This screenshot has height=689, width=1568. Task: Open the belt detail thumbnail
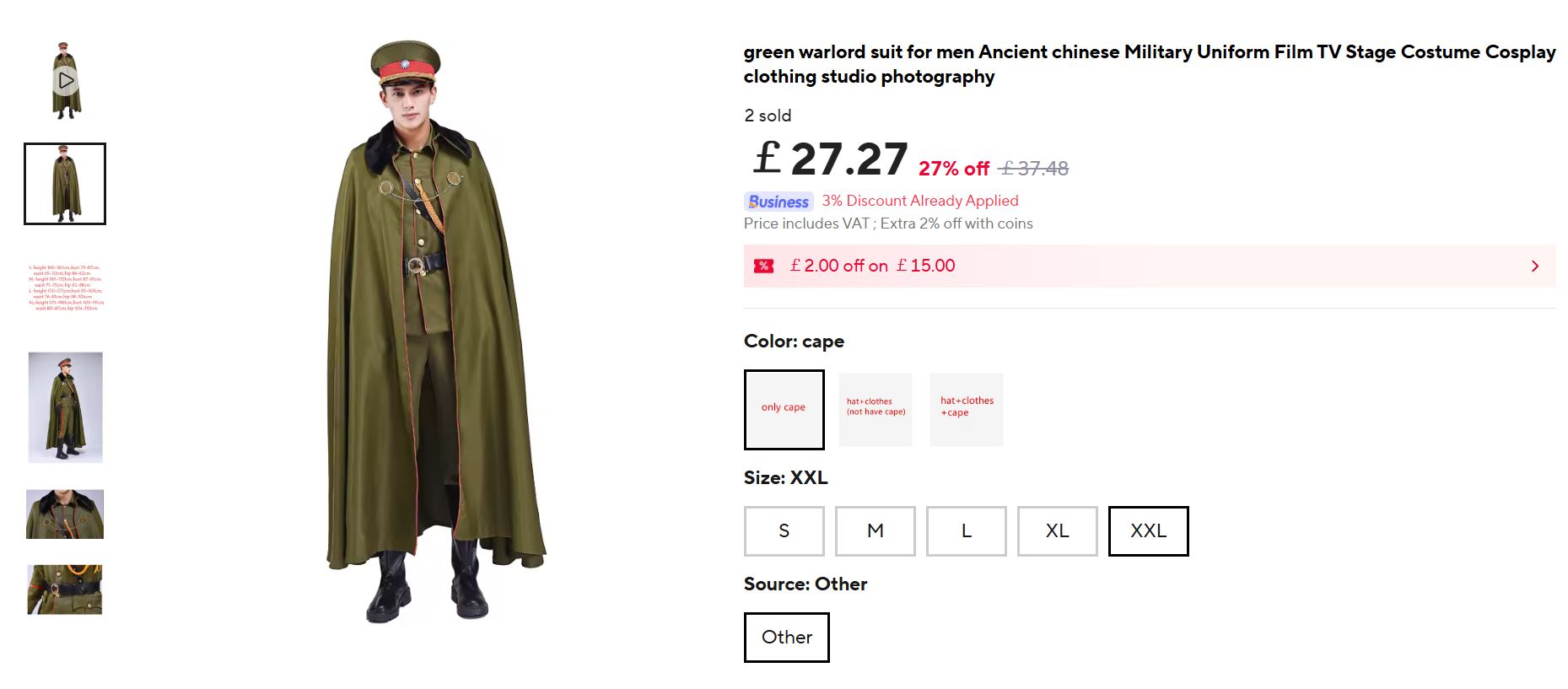coord(65,589)
